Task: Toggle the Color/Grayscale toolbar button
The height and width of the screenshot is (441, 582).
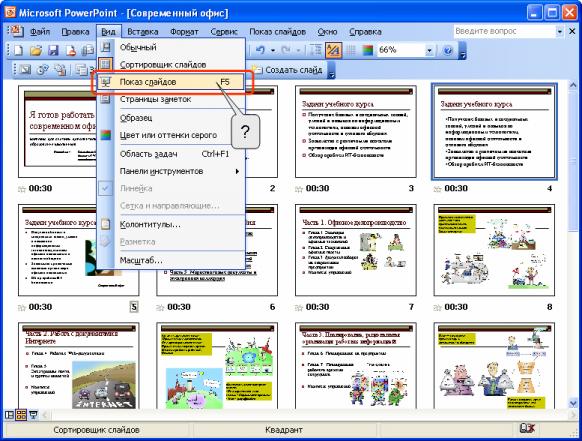Action: coord(367,50)
